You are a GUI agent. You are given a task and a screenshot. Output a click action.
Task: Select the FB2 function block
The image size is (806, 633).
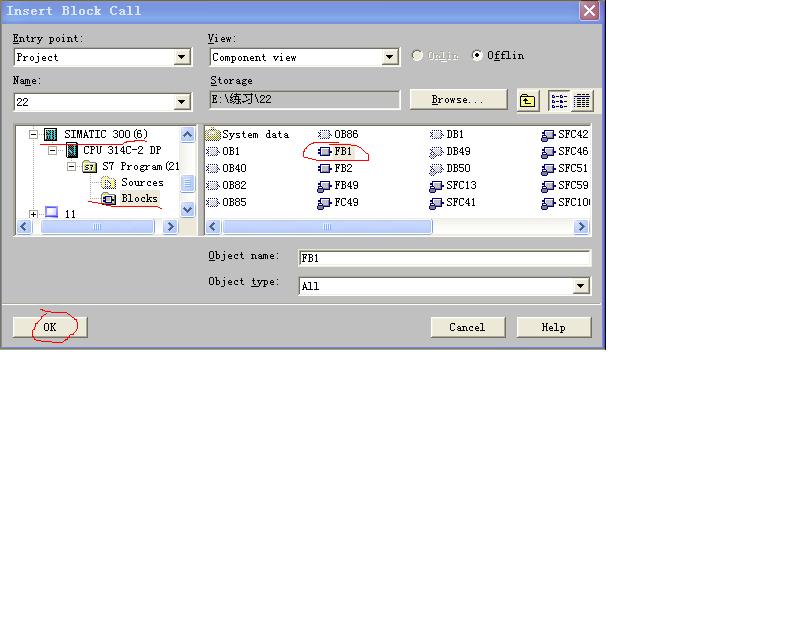coord(335,168)
